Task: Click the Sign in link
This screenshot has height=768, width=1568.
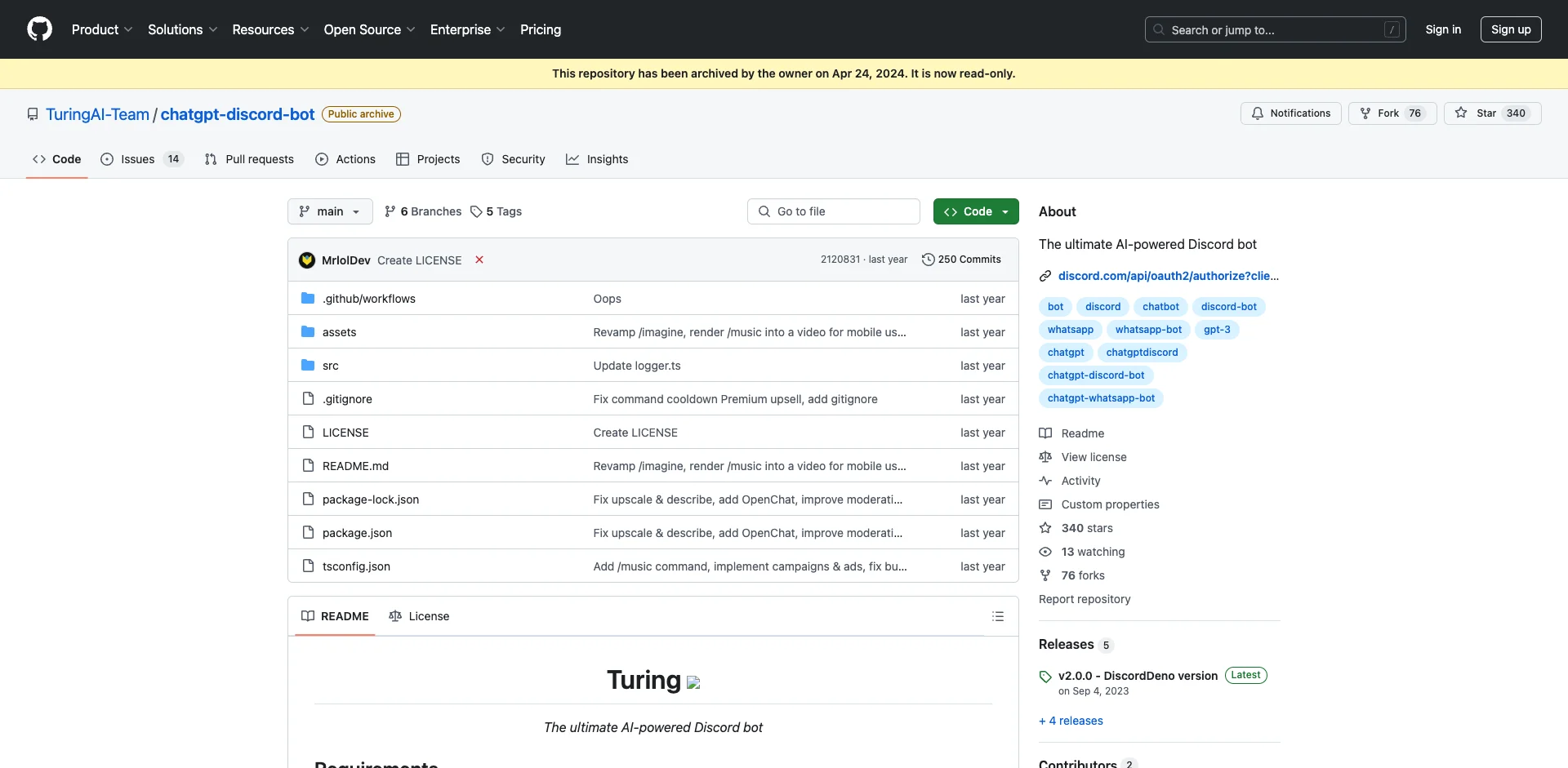Action: [1443, 29]
